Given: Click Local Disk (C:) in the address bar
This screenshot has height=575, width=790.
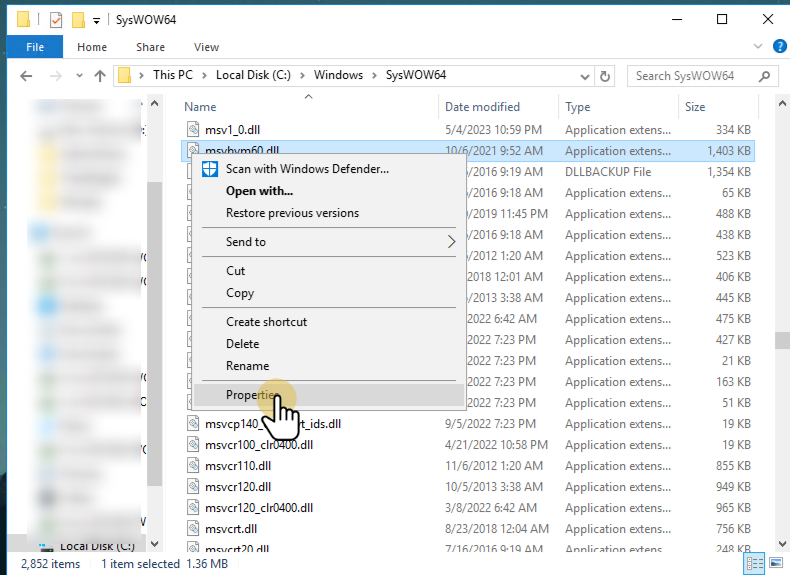Looking at the screenshot, I should coord(253,75).
